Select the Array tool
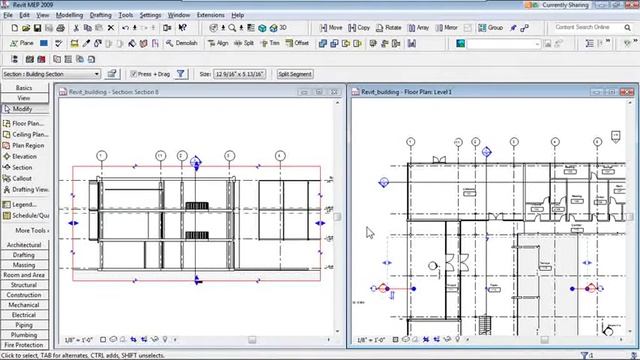 [x=419, y=28]
